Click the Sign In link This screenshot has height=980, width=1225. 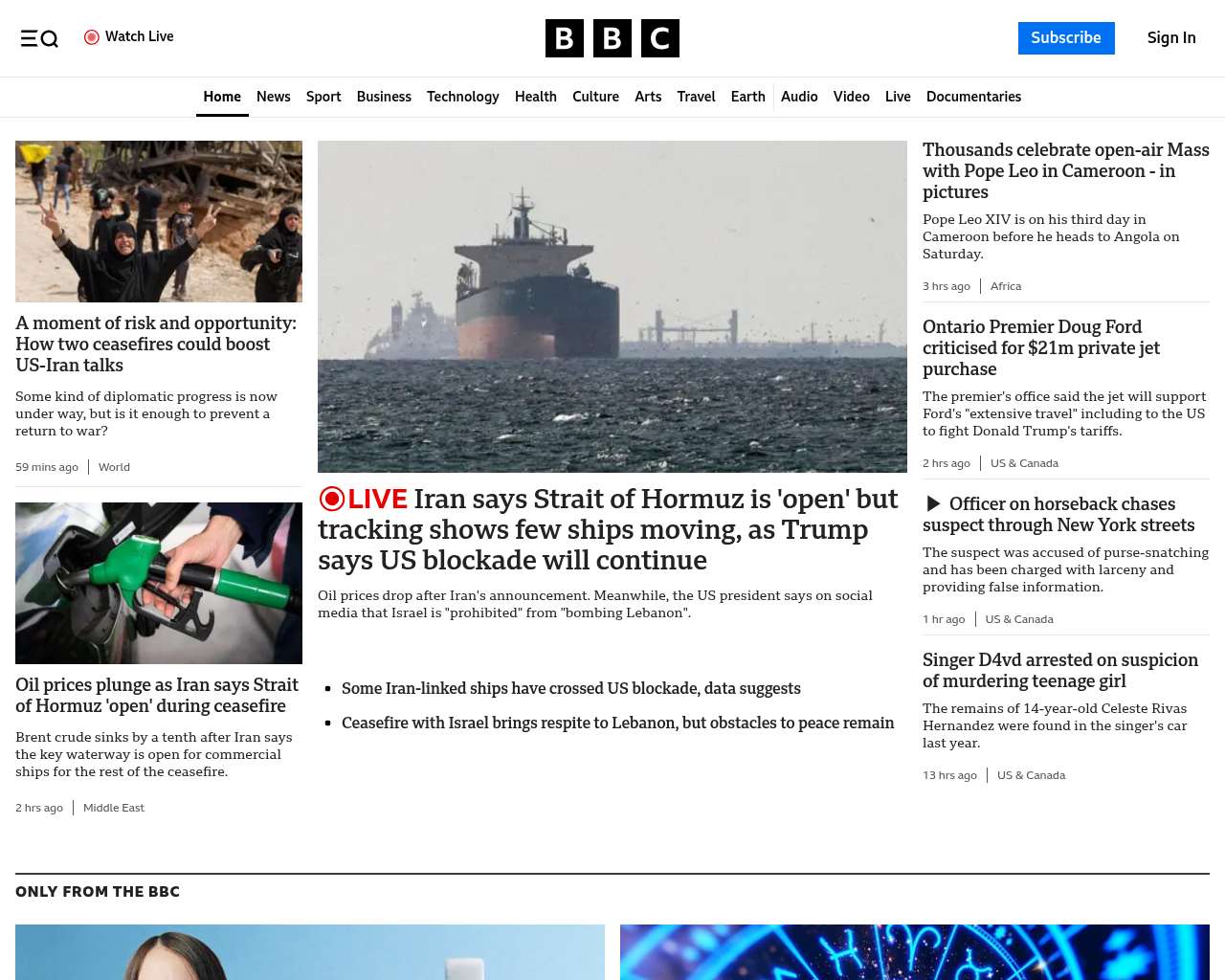1170,38
